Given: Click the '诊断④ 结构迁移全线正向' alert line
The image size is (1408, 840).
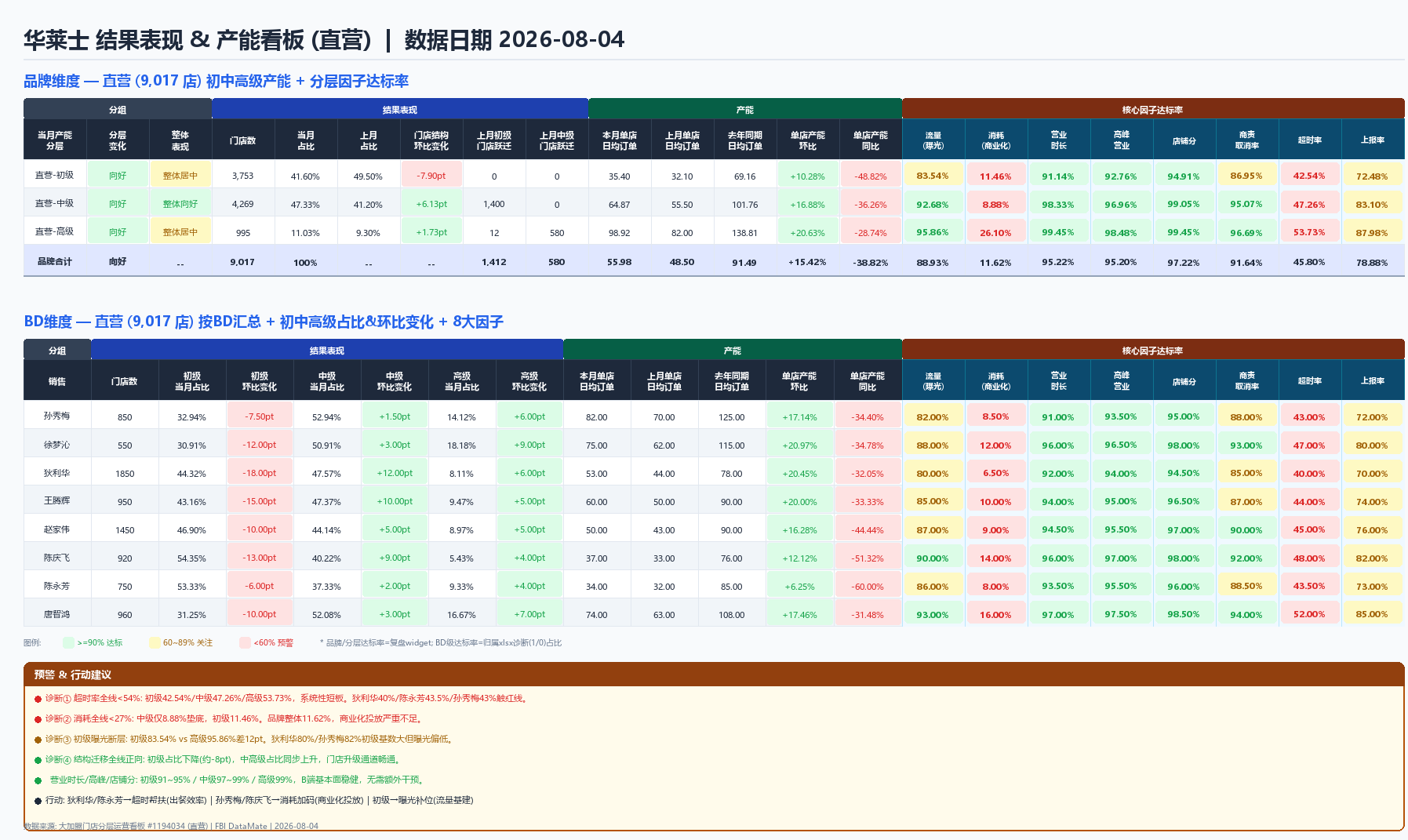Looking at the screenshot, I should coord(219,759).
